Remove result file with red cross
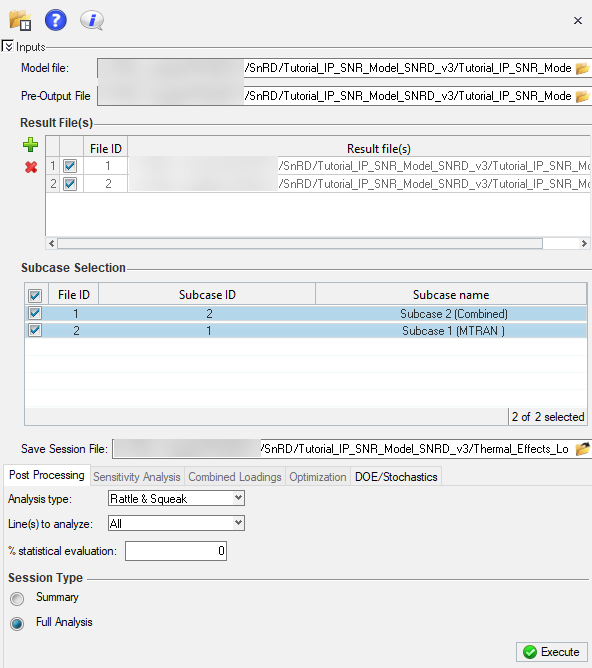The width and height of the screenshot is (592, 668). 31,167
